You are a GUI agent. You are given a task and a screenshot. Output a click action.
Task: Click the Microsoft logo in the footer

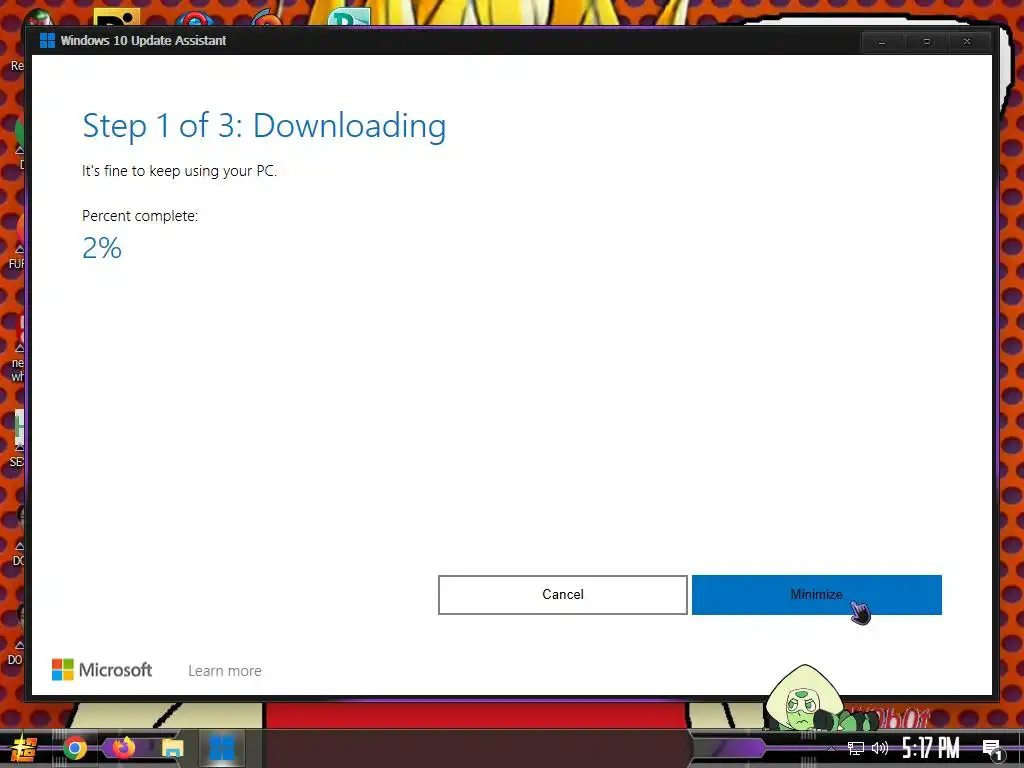tap(102, 669)
